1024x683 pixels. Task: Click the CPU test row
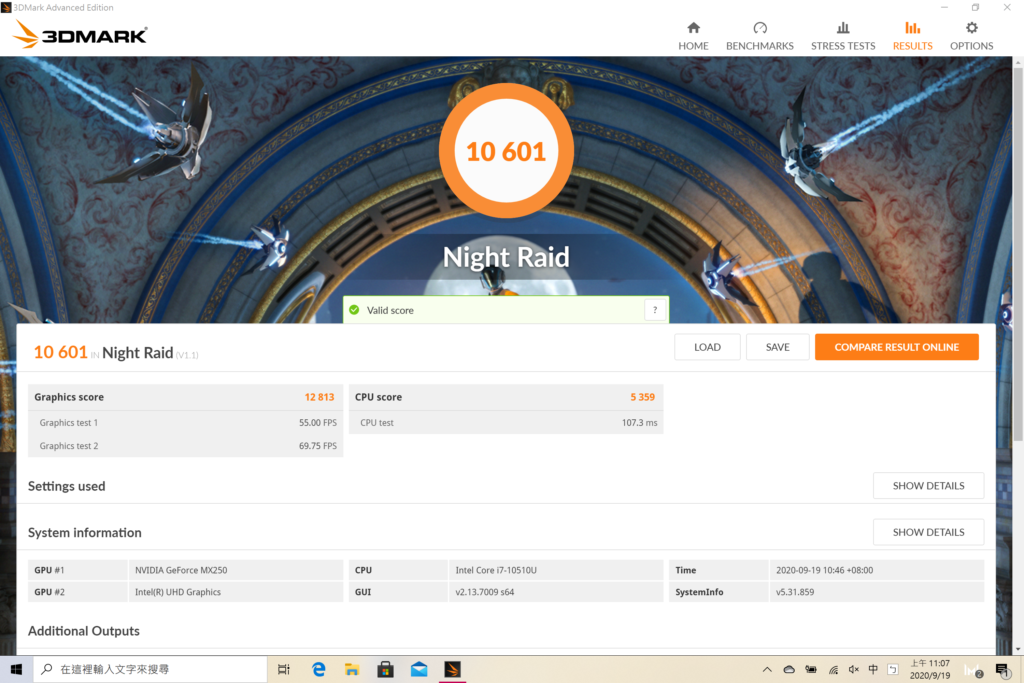tap(506, 422)
